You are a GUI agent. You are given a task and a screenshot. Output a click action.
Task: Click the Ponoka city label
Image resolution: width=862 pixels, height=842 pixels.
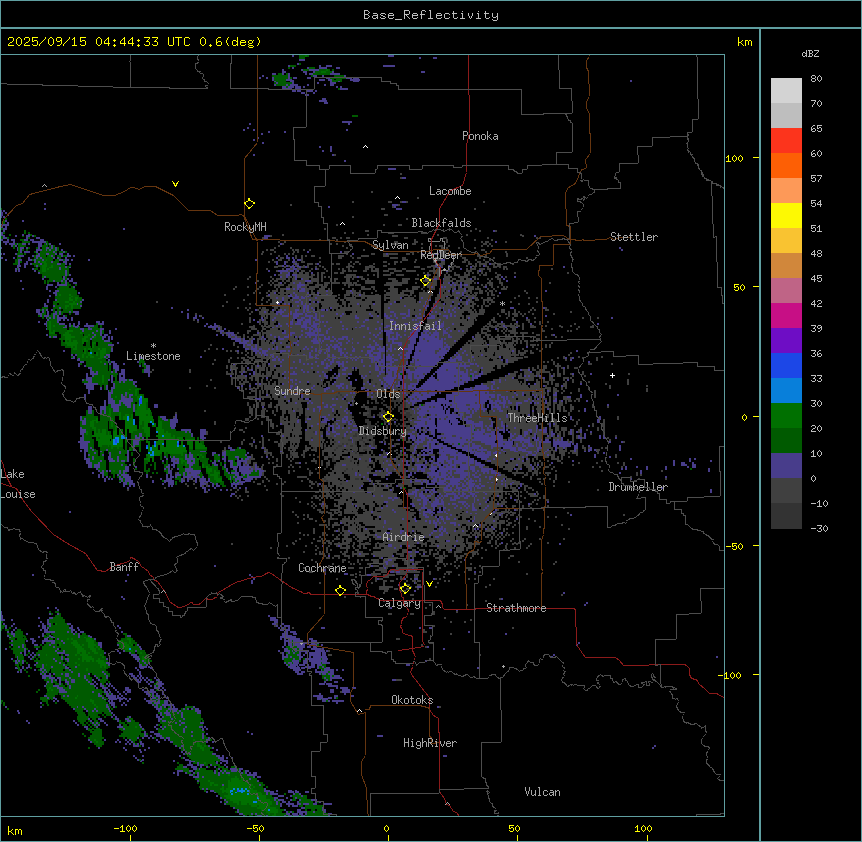(x=480, y=136)
